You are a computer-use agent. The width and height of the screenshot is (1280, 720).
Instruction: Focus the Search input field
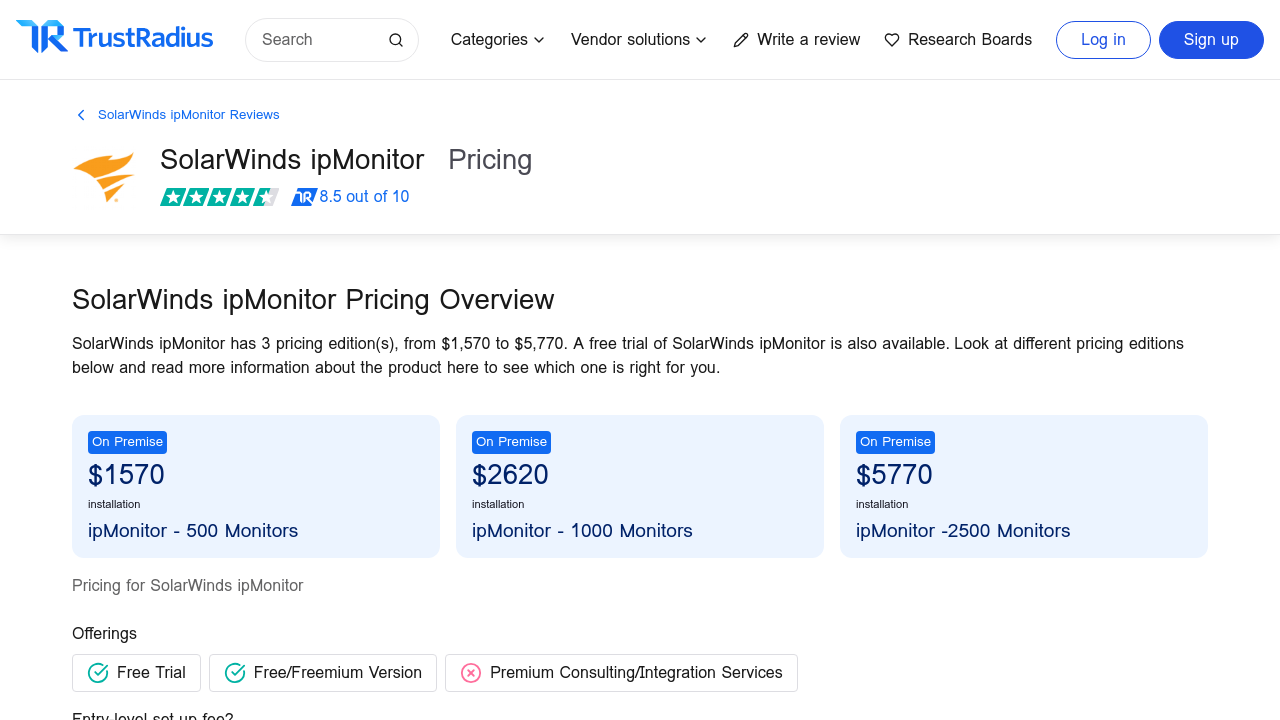(320, 40)
